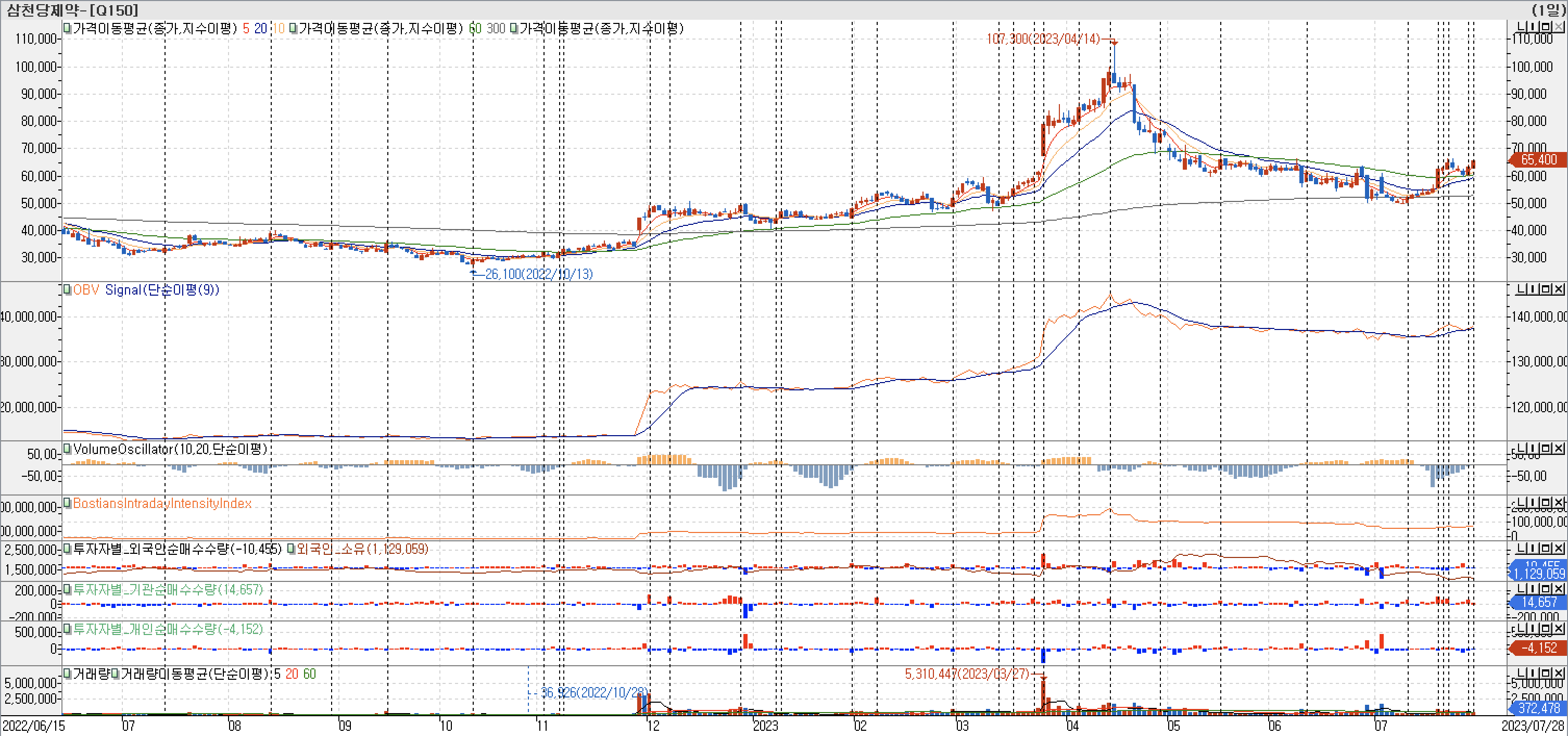Click the 삼천당제약 [Q150] chart title

pyautogui.click(x=72, y=10)
